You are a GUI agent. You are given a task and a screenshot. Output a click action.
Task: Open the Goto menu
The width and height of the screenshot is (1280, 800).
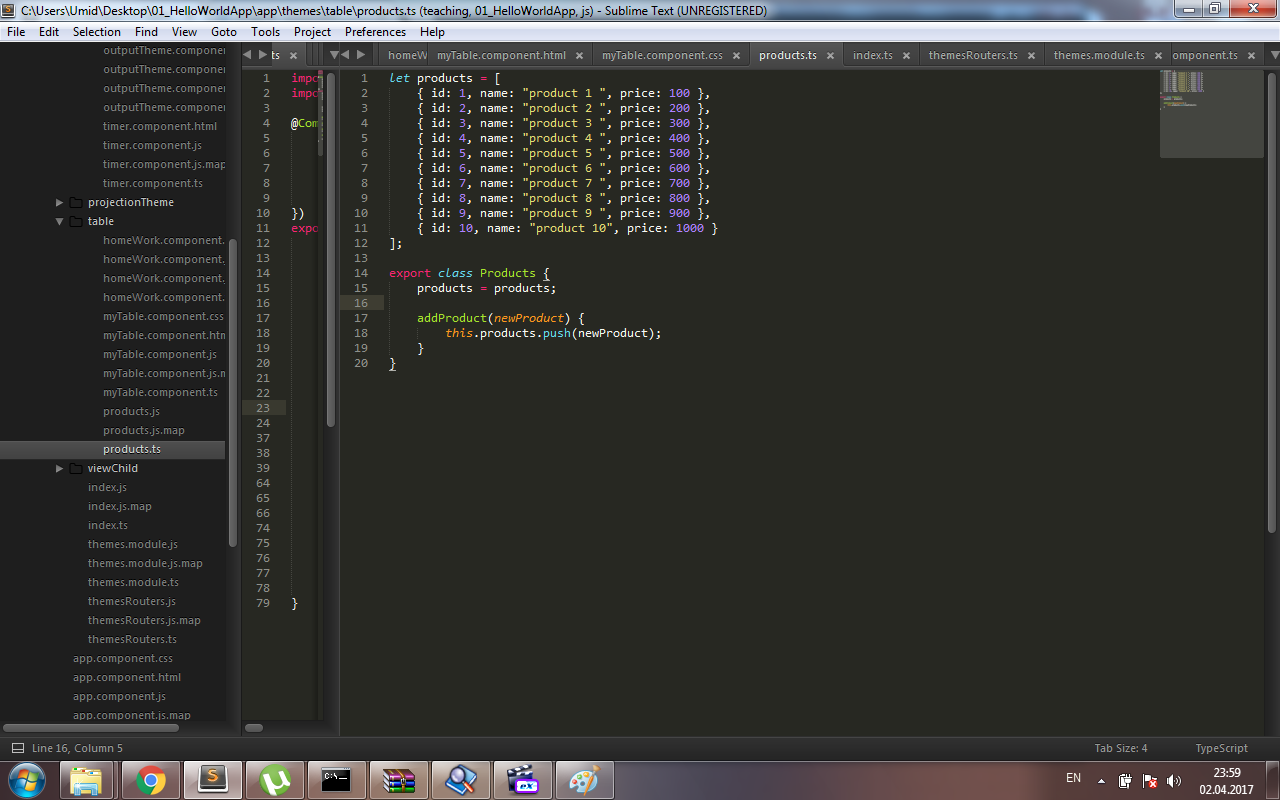224,32
